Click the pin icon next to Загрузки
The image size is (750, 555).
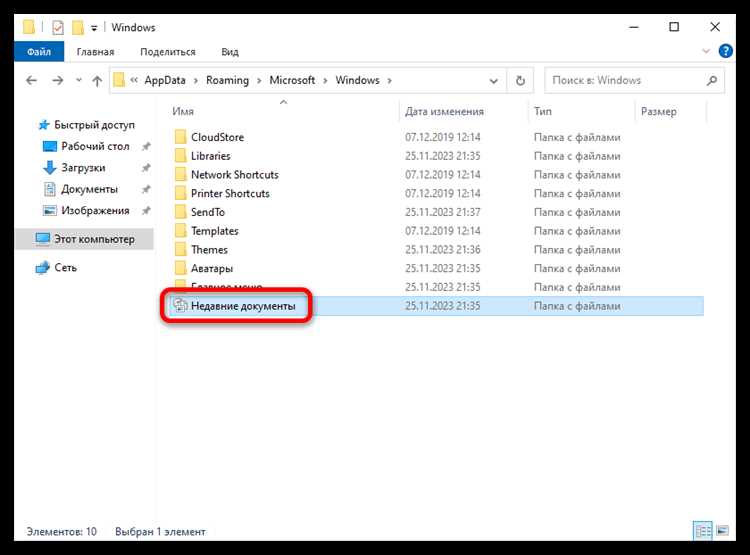[146, 168]
